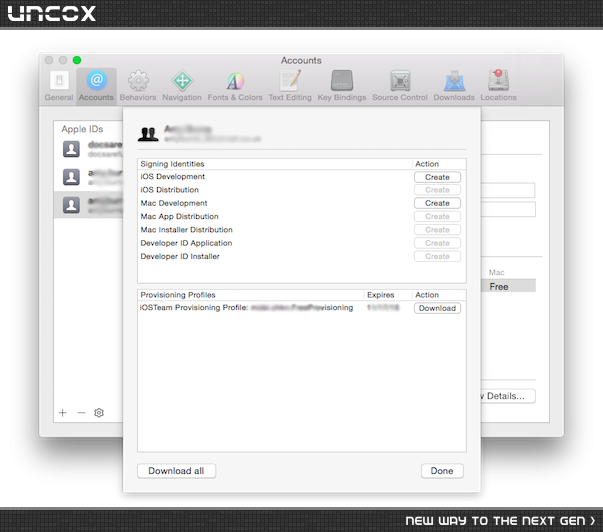
Task: Select the Accounts preferences tab
Action: pos(96,86)
